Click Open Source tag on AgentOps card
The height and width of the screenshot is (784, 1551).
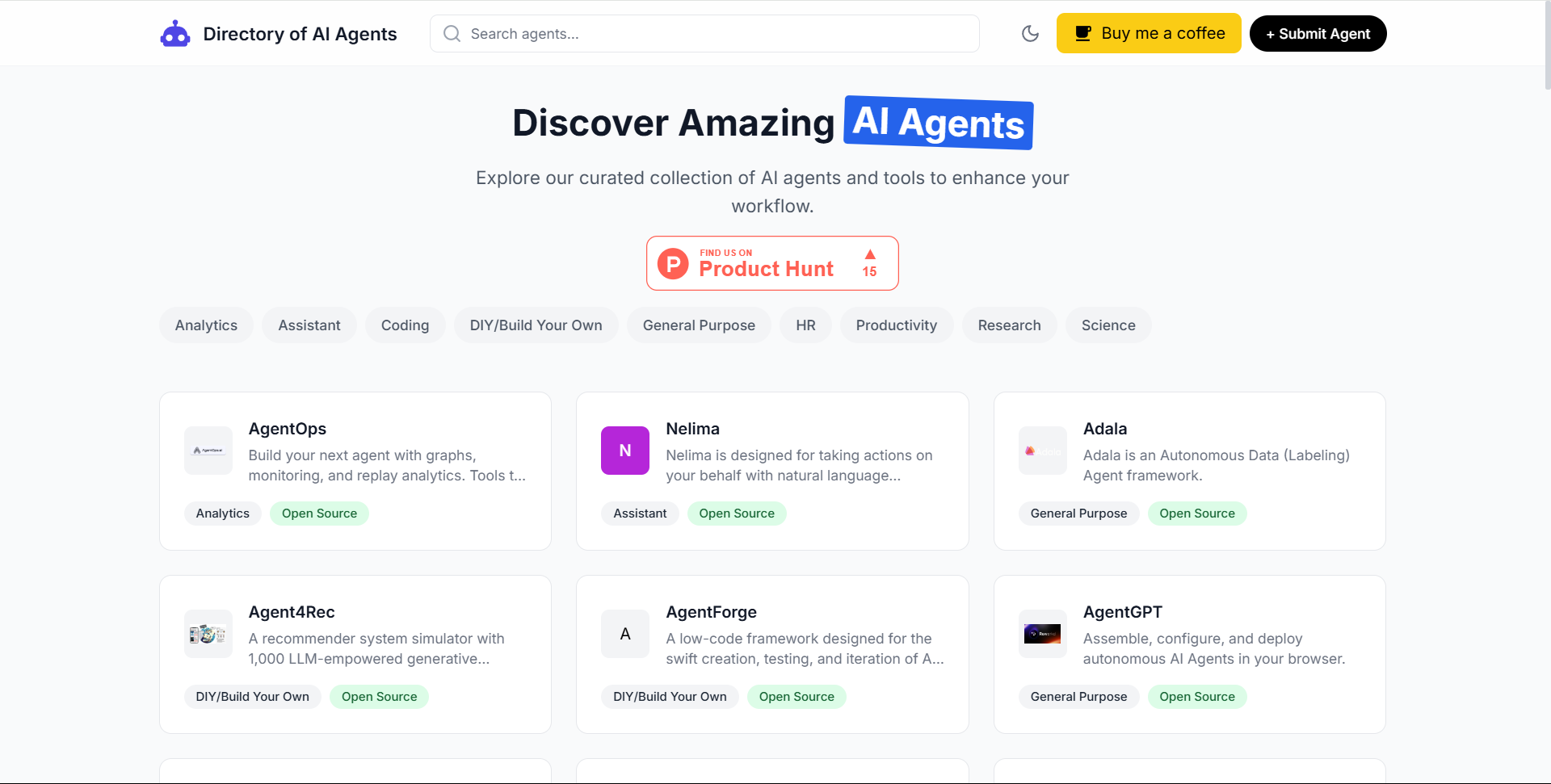coord(319,514)
